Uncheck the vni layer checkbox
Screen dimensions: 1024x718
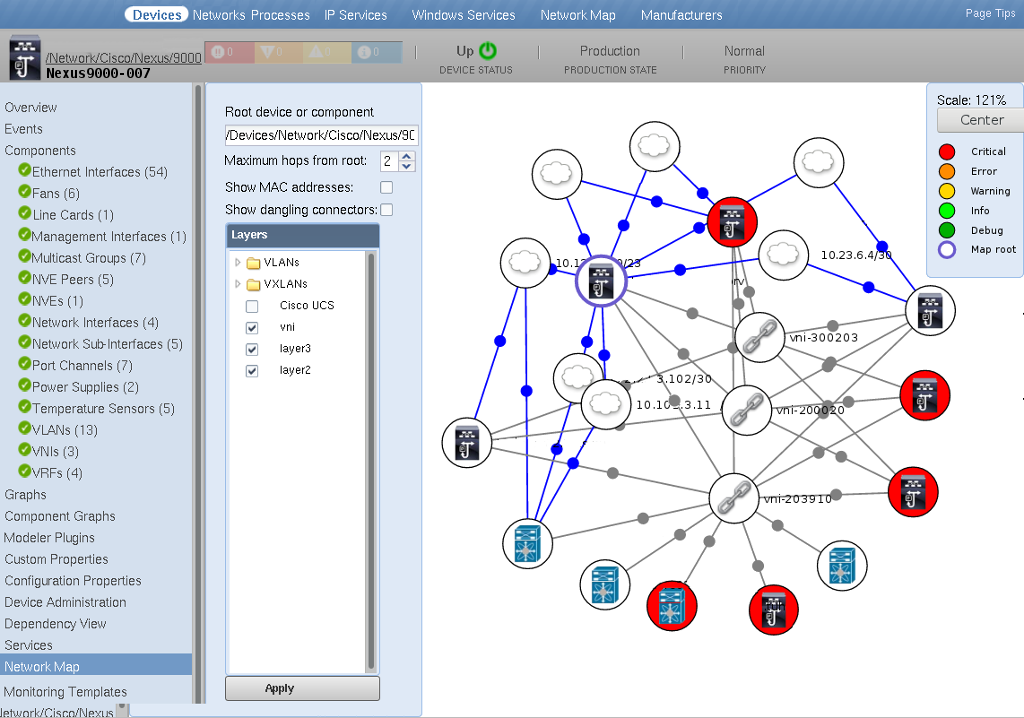click(252, 327)
